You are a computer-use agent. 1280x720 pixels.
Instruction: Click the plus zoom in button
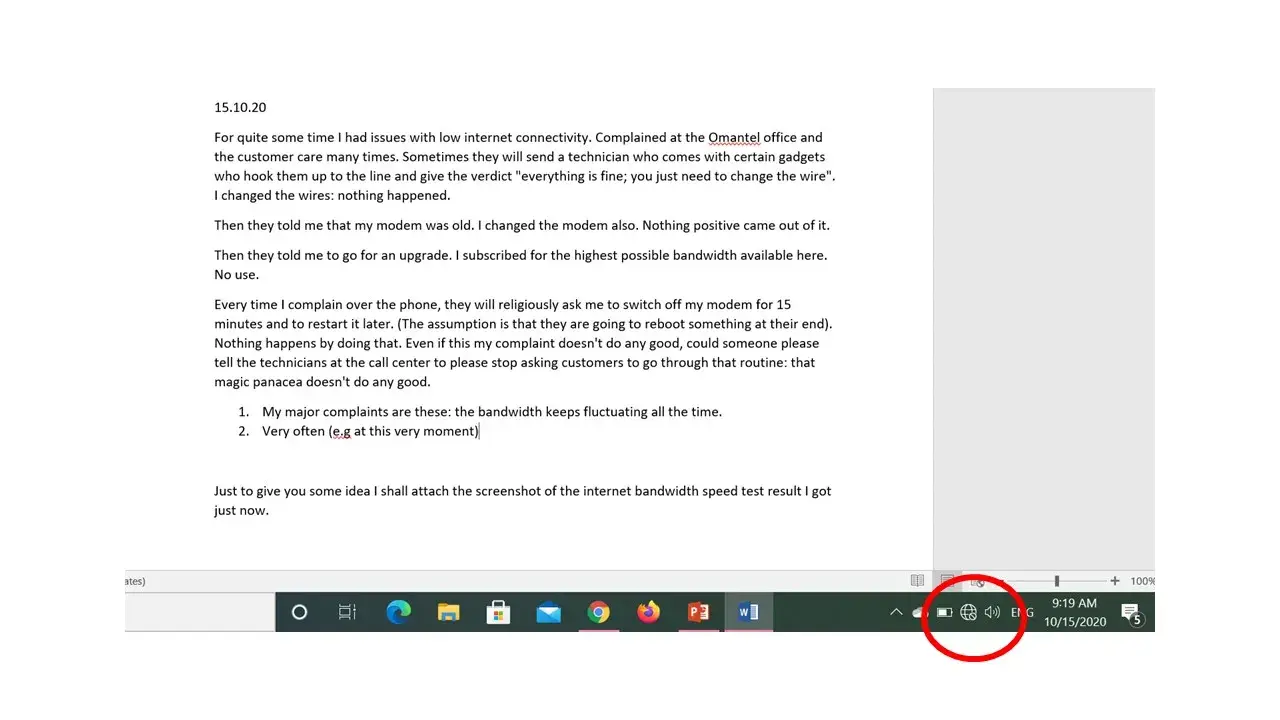1115,581
